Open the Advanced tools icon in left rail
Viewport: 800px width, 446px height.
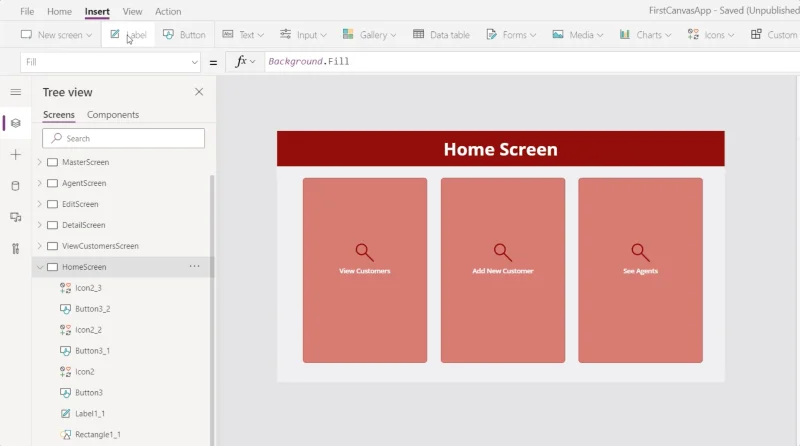tap(16, 249)
